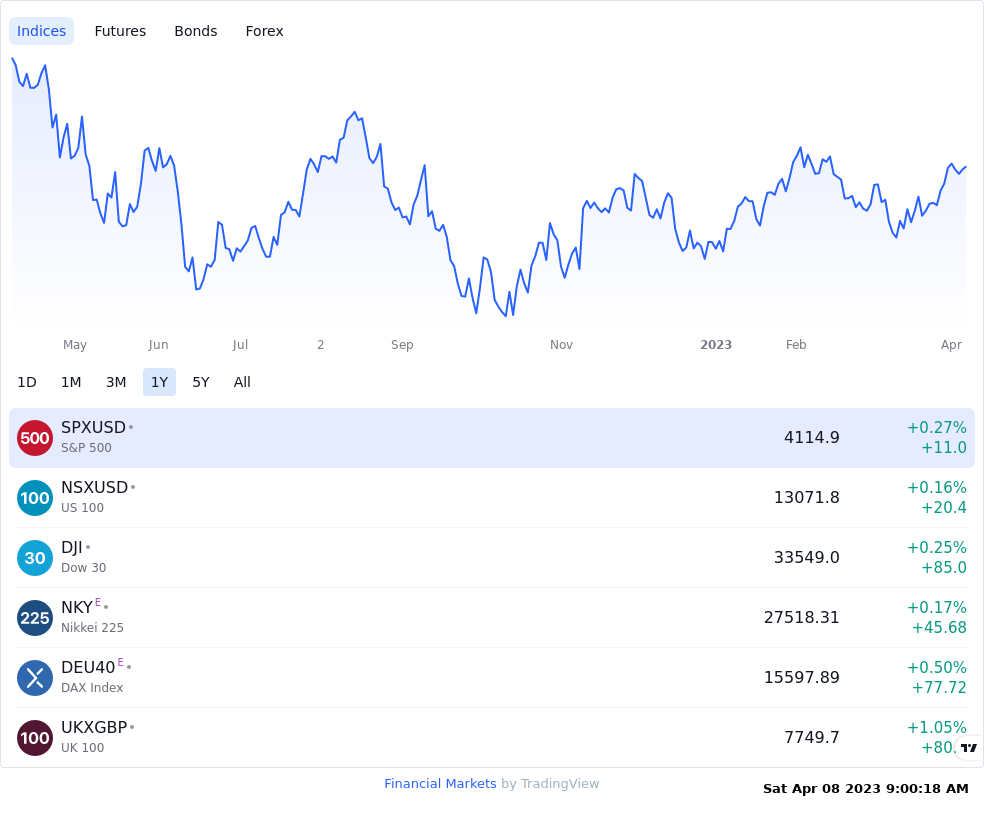This screenshot has height=820, width=984.
Task: Set chart range to 1M
Action: point(71,382)
